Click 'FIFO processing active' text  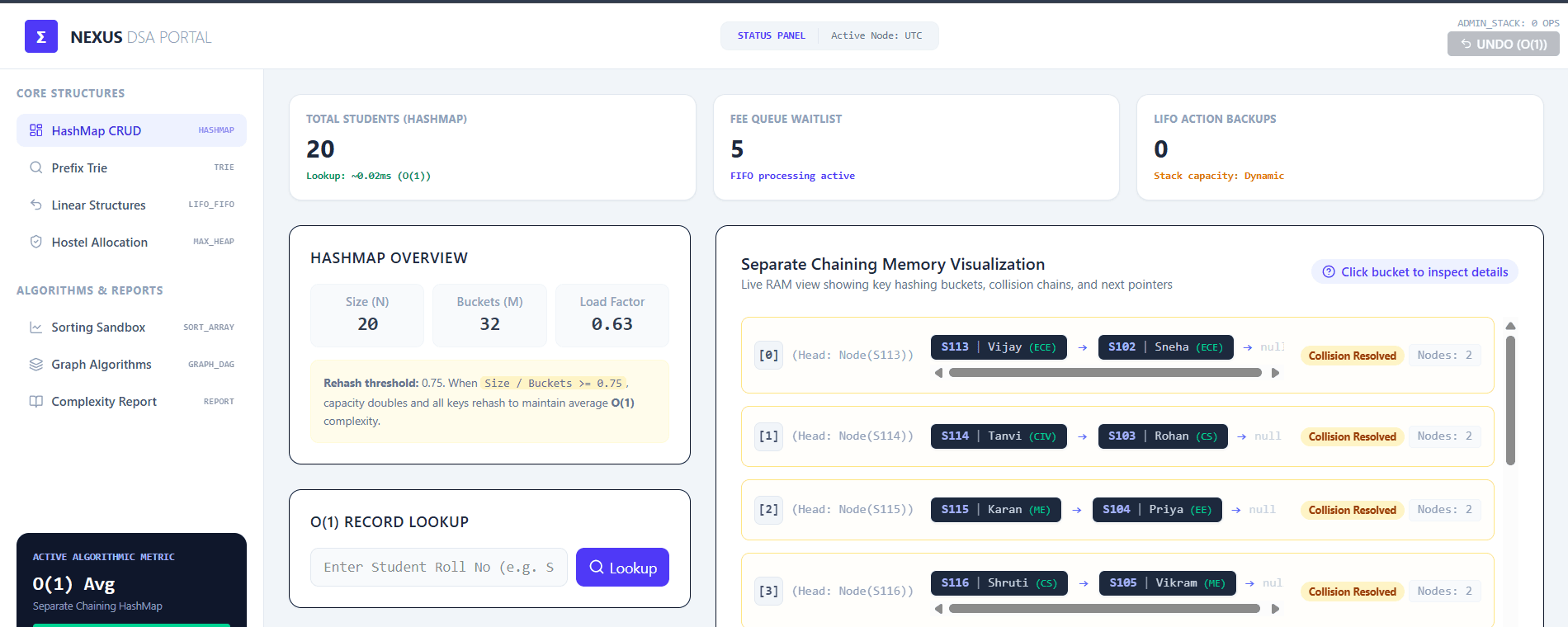click(792, 176)
